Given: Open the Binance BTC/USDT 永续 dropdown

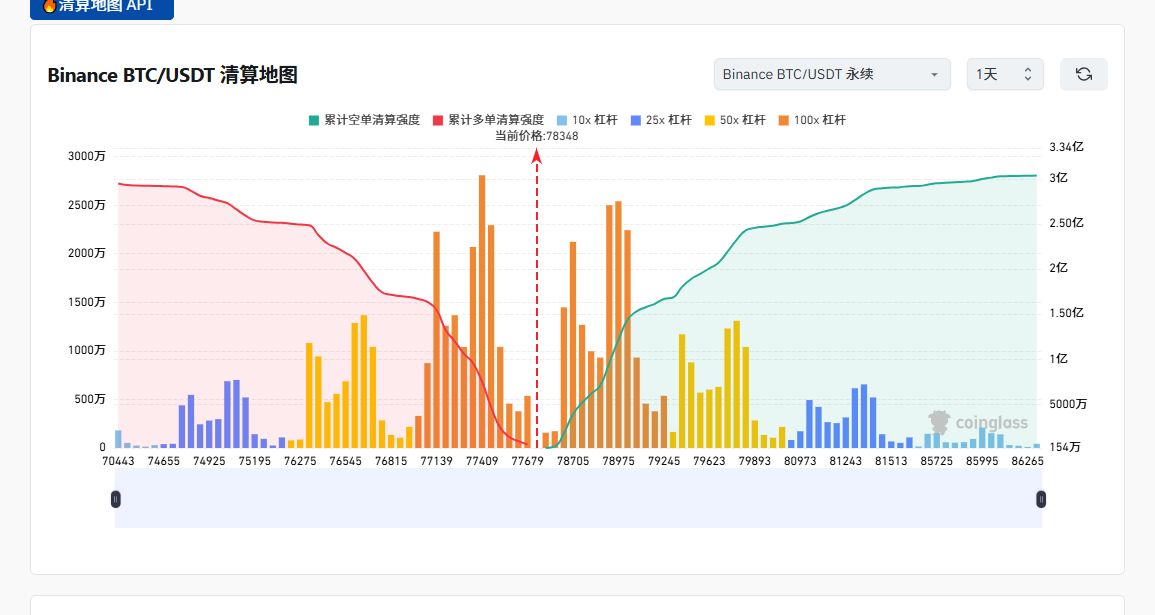Looking at the screenshot, I should pyautogui.click(x=832, y=74).
